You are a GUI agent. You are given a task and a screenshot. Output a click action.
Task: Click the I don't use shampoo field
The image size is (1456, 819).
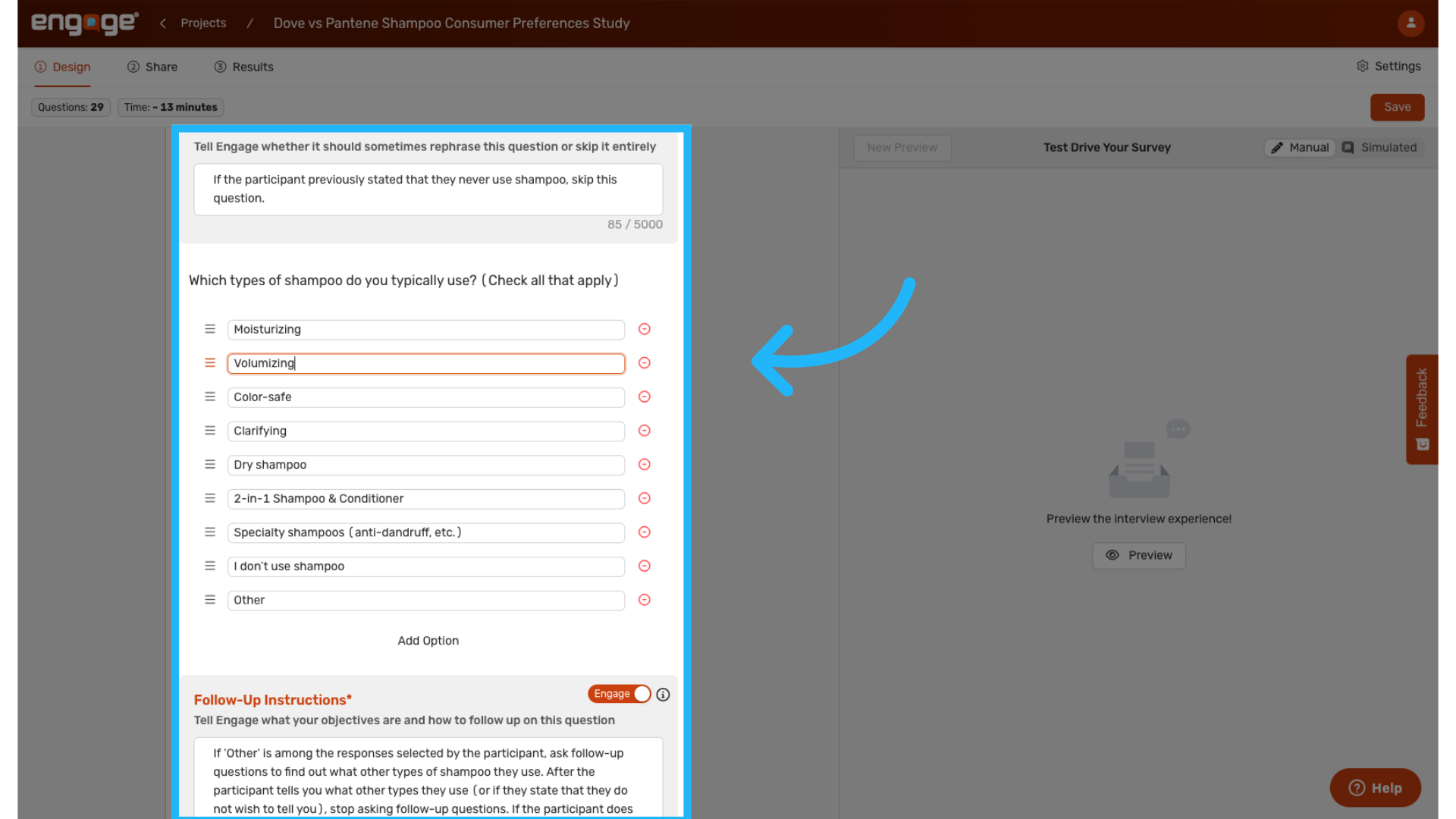(x=426, y=566)
